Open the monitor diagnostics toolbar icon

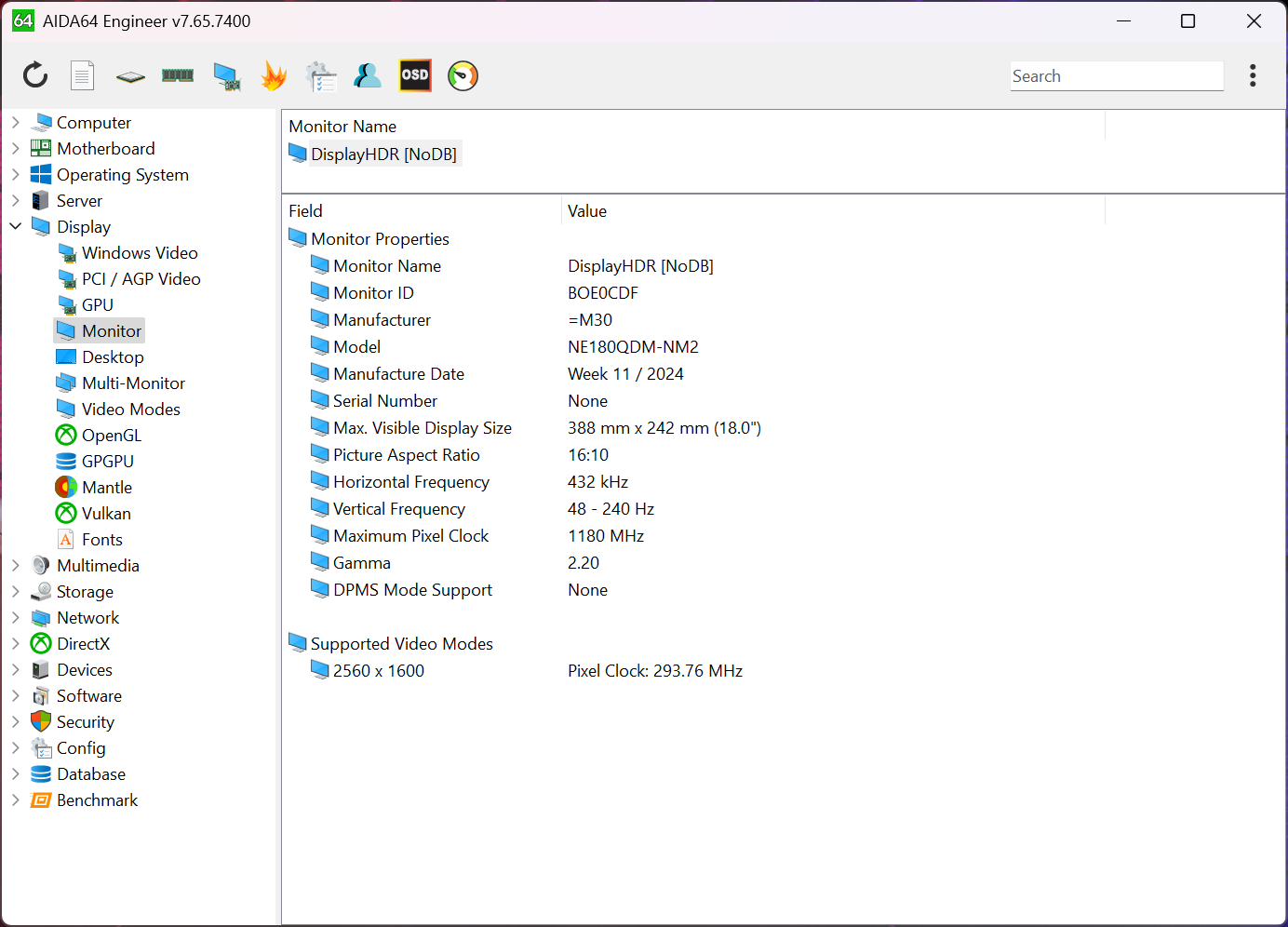click(x=226, y=75)
